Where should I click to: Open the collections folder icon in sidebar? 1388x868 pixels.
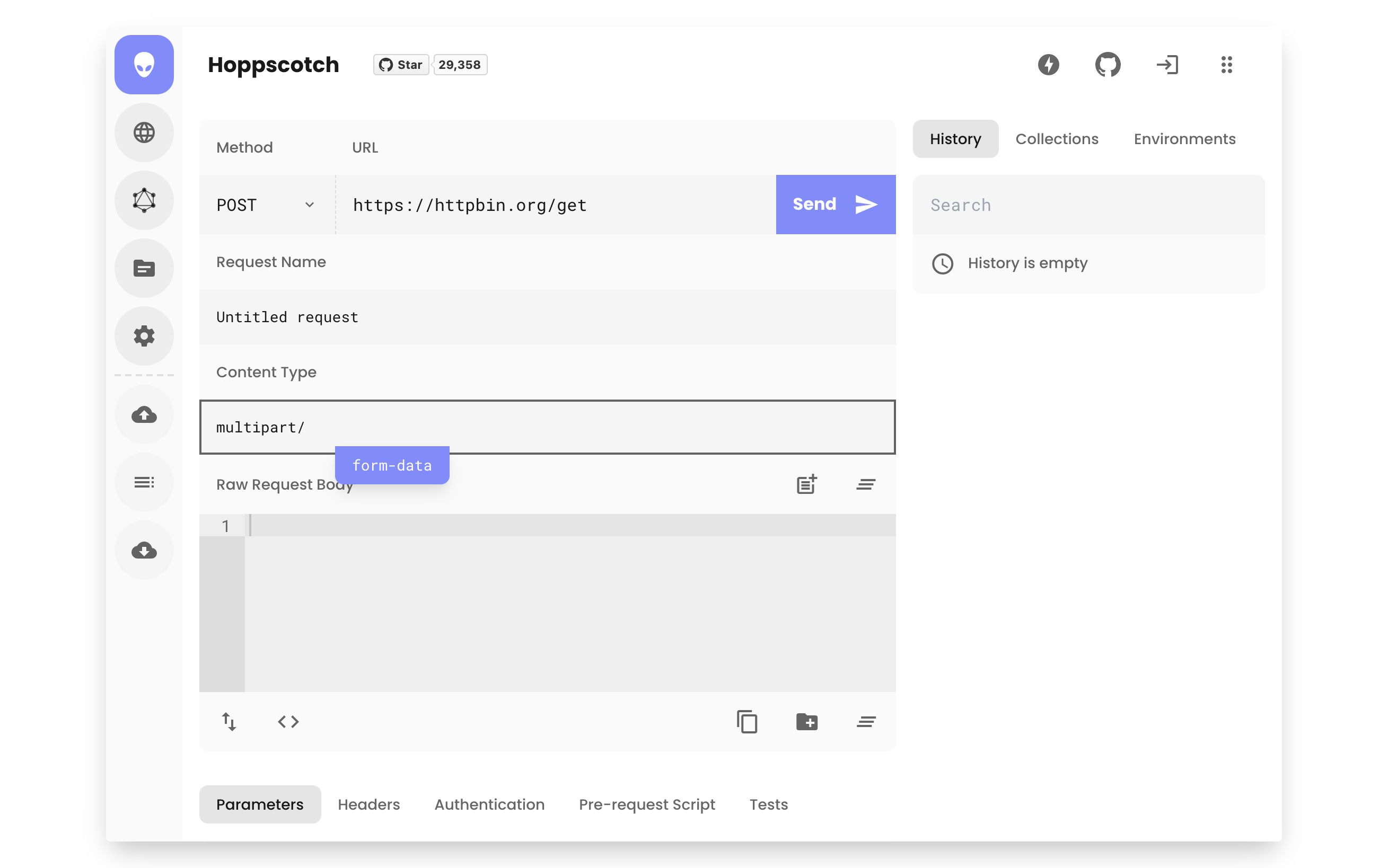[144, 268]
